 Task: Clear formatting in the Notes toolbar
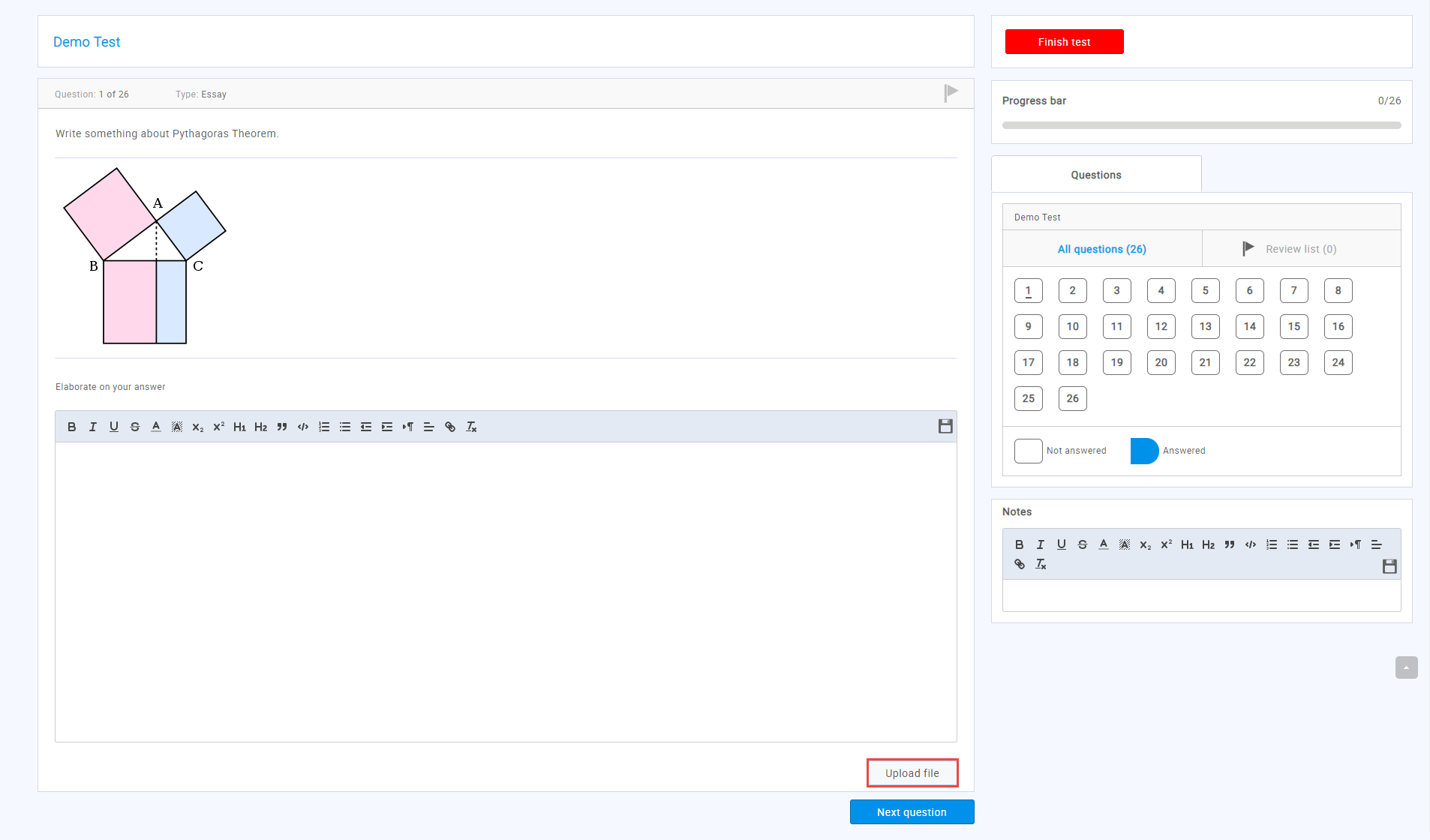[x=1041, y=564]
